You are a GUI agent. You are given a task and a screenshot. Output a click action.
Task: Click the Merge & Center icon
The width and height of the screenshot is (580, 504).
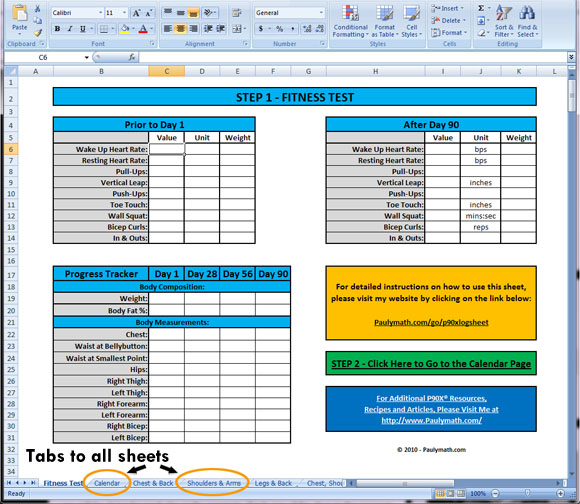(x=236, y=28)
